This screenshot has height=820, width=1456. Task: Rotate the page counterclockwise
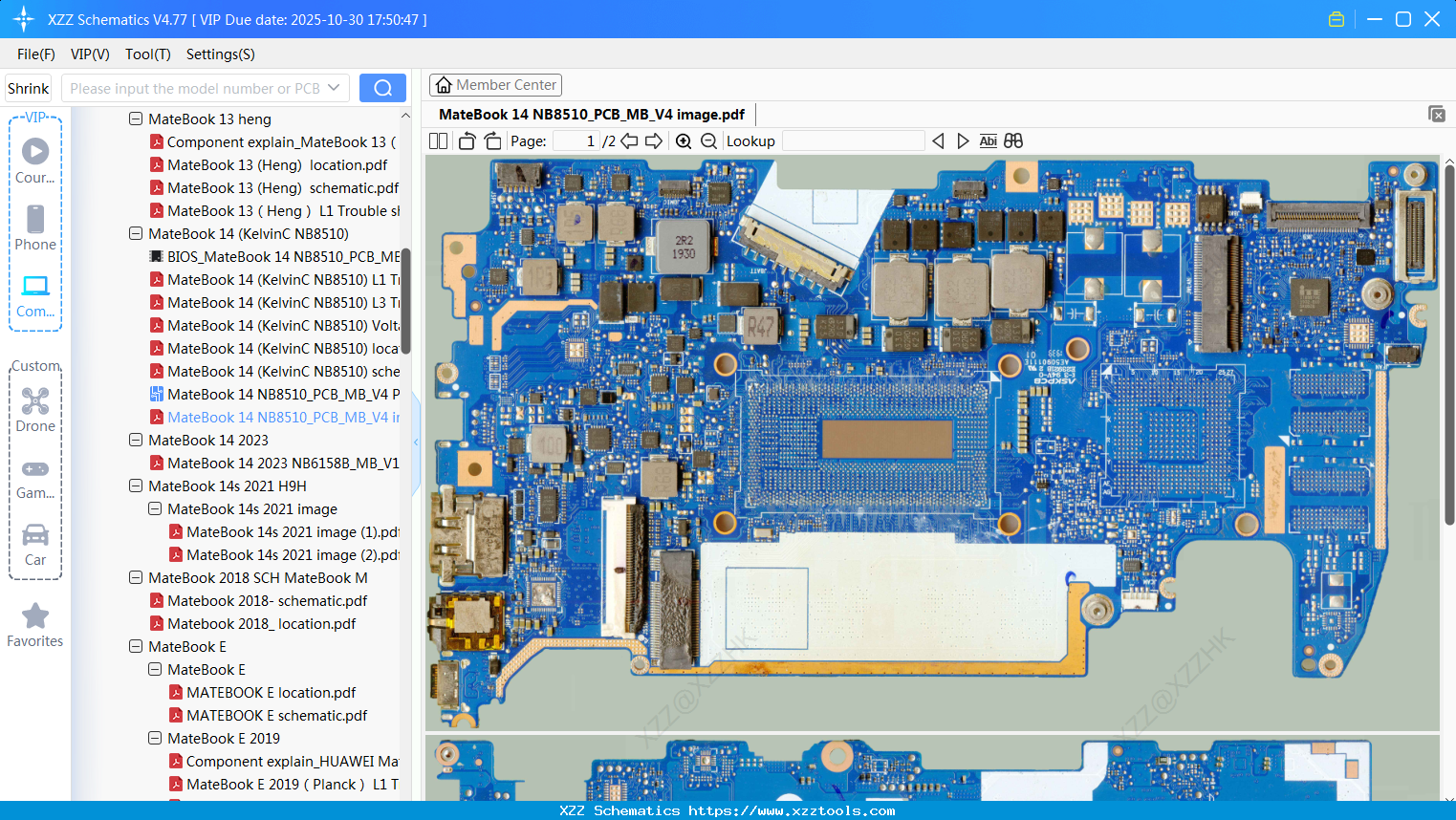pos(467,141)
